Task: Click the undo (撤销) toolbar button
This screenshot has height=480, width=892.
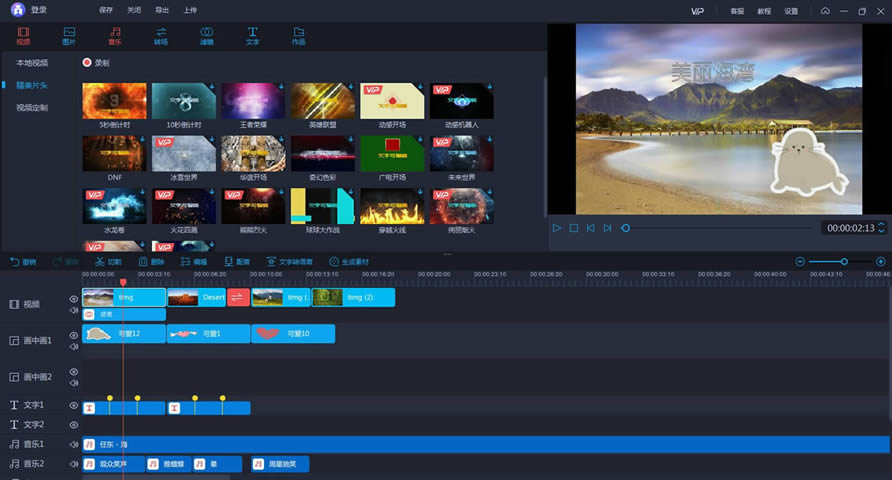Action: click(23, 262)
